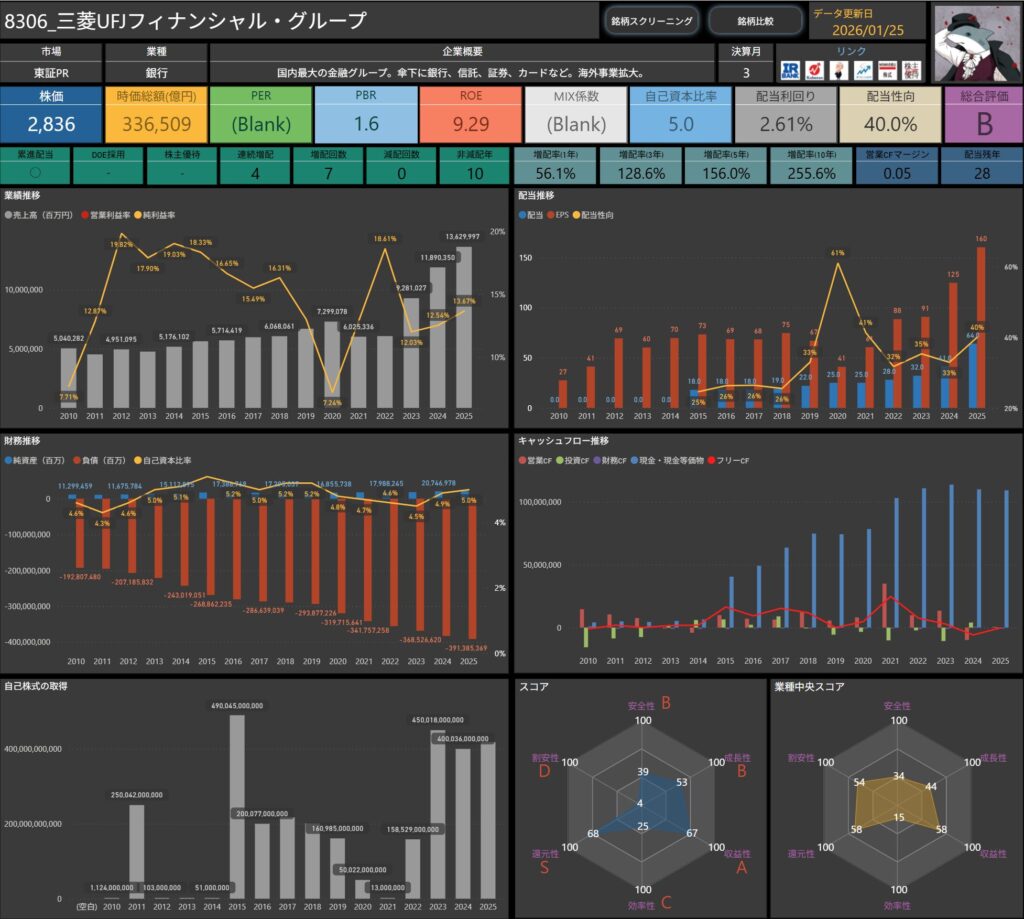Click the blue rising chart link icon
The width and height of the screenshot is (1024, 919).
[x=862, y=72]
